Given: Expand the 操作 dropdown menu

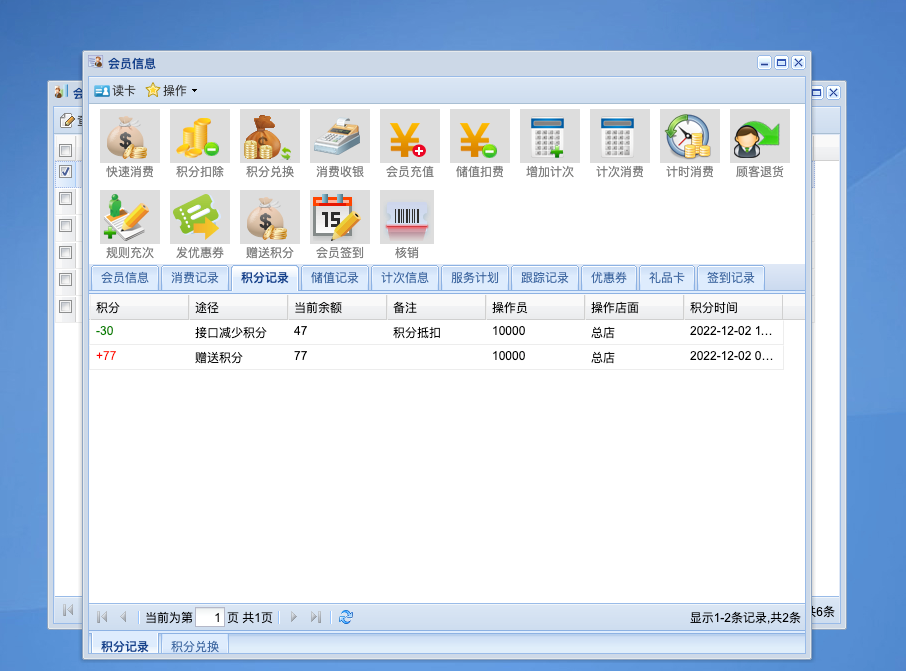Looking at the screenshot, I should coord(173,90).
